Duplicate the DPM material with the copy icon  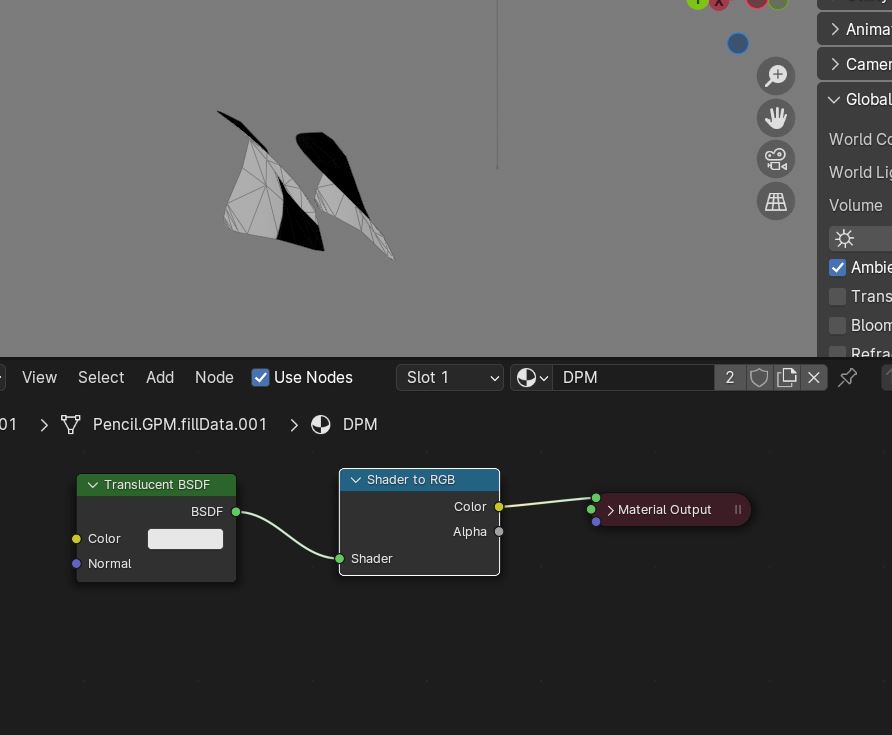point(786,378)
